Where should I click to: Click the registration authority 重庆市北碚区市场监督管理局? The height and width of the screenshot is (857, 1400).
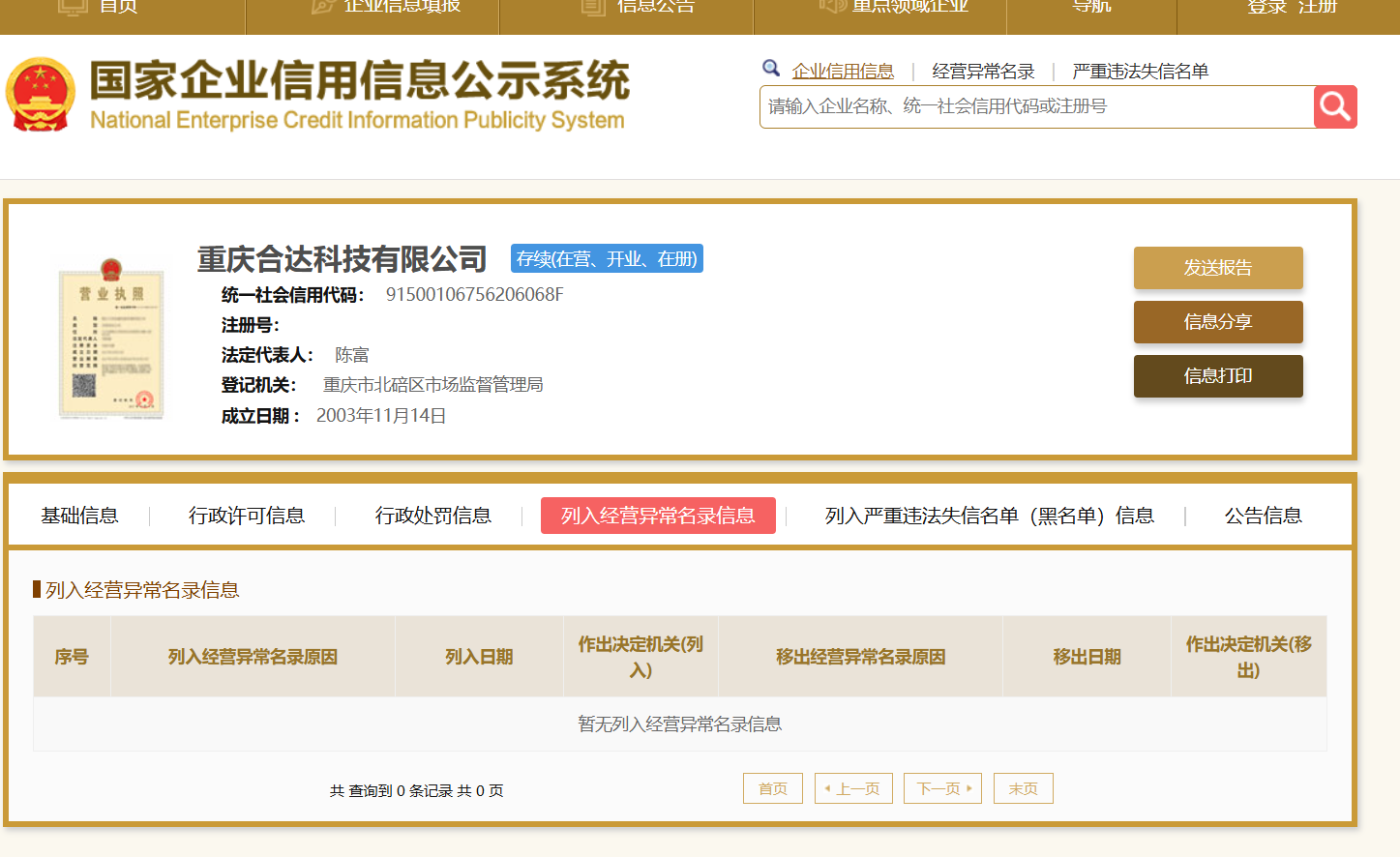(x=433, y=385)
